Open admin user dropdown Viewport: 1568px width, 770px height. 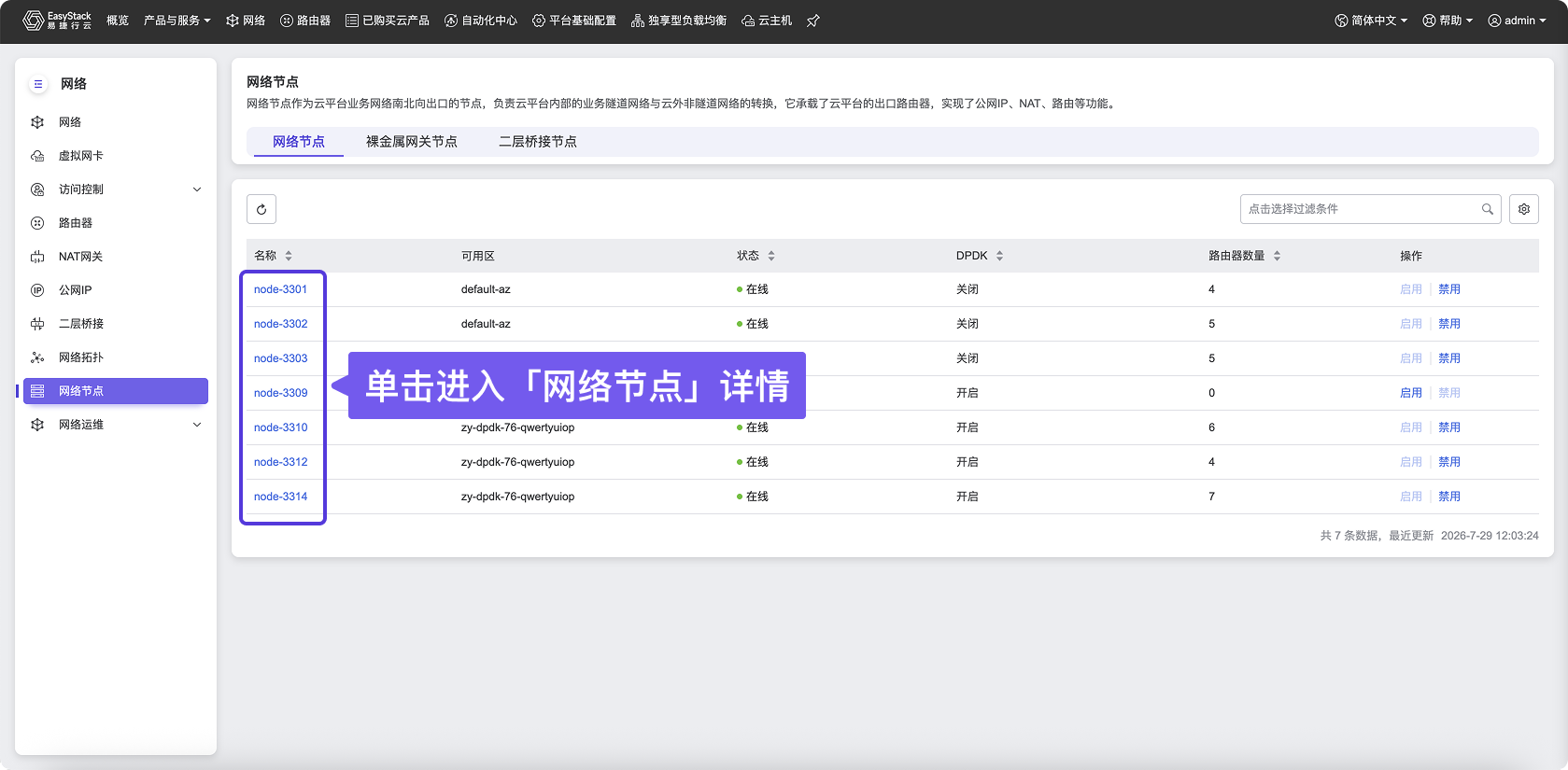[1518, 21]
